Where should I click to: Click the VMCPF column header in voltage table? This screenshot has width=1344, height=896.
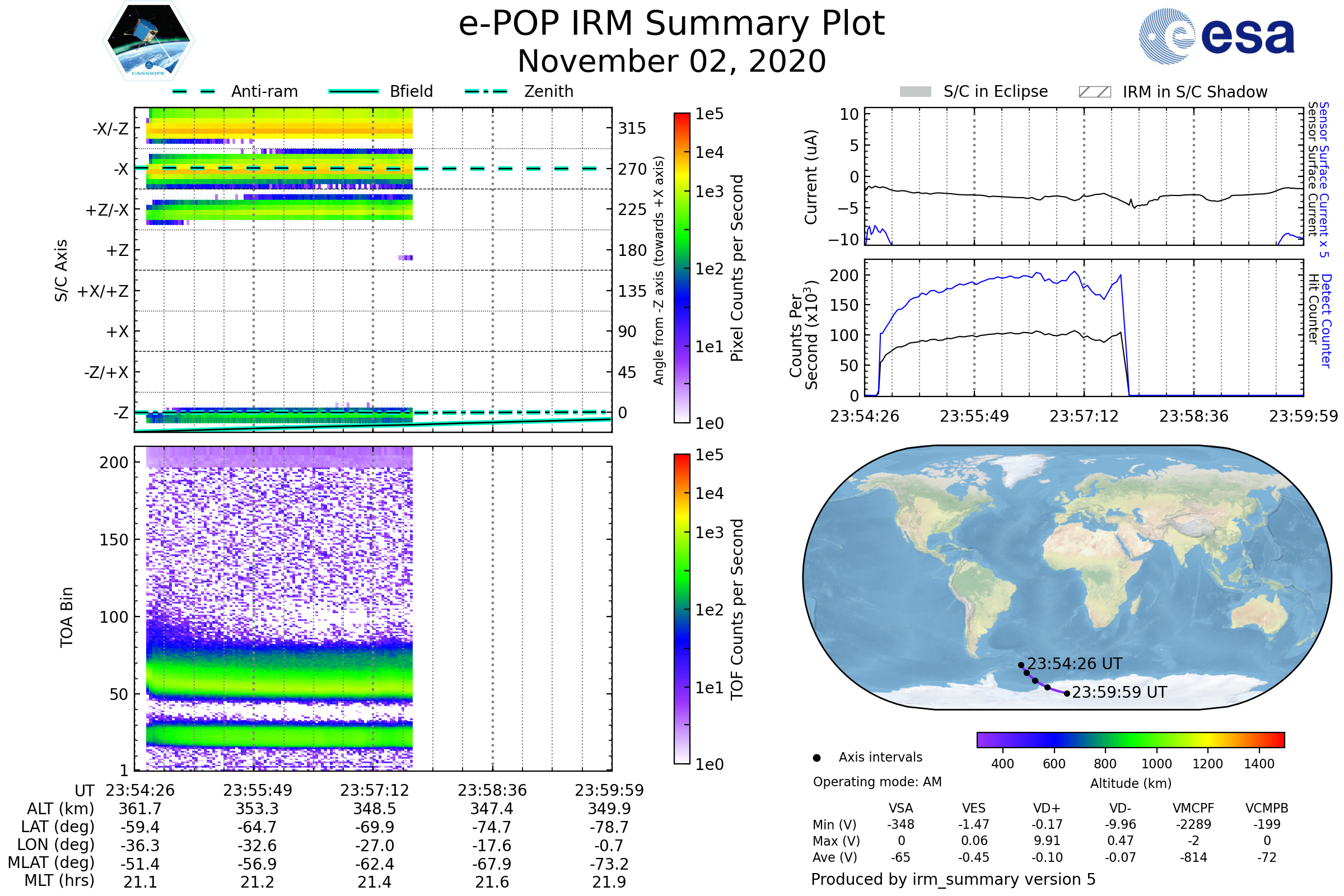click(1193, 808)
